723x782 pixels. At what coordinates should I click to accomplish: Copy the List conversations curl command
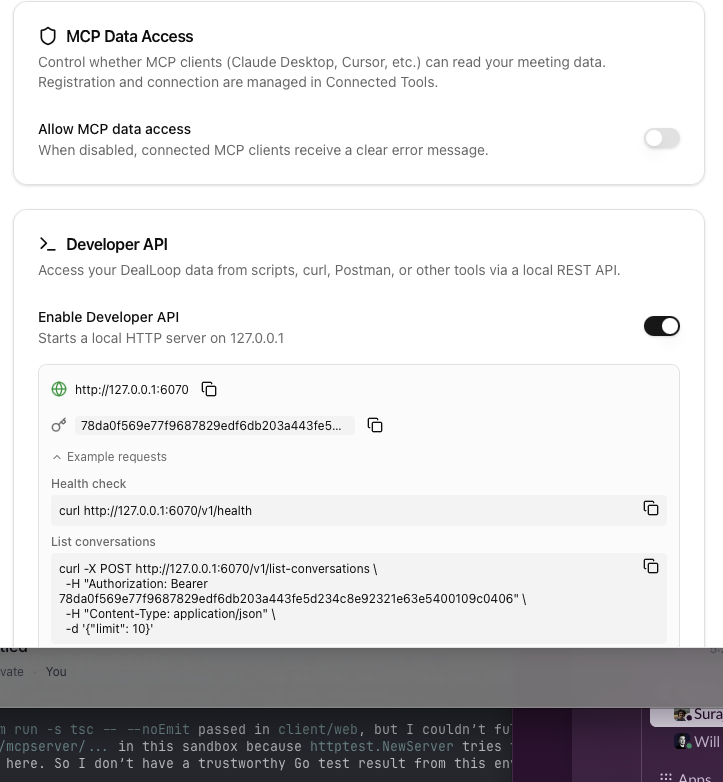pyautogui.click(x=651, y=566)
